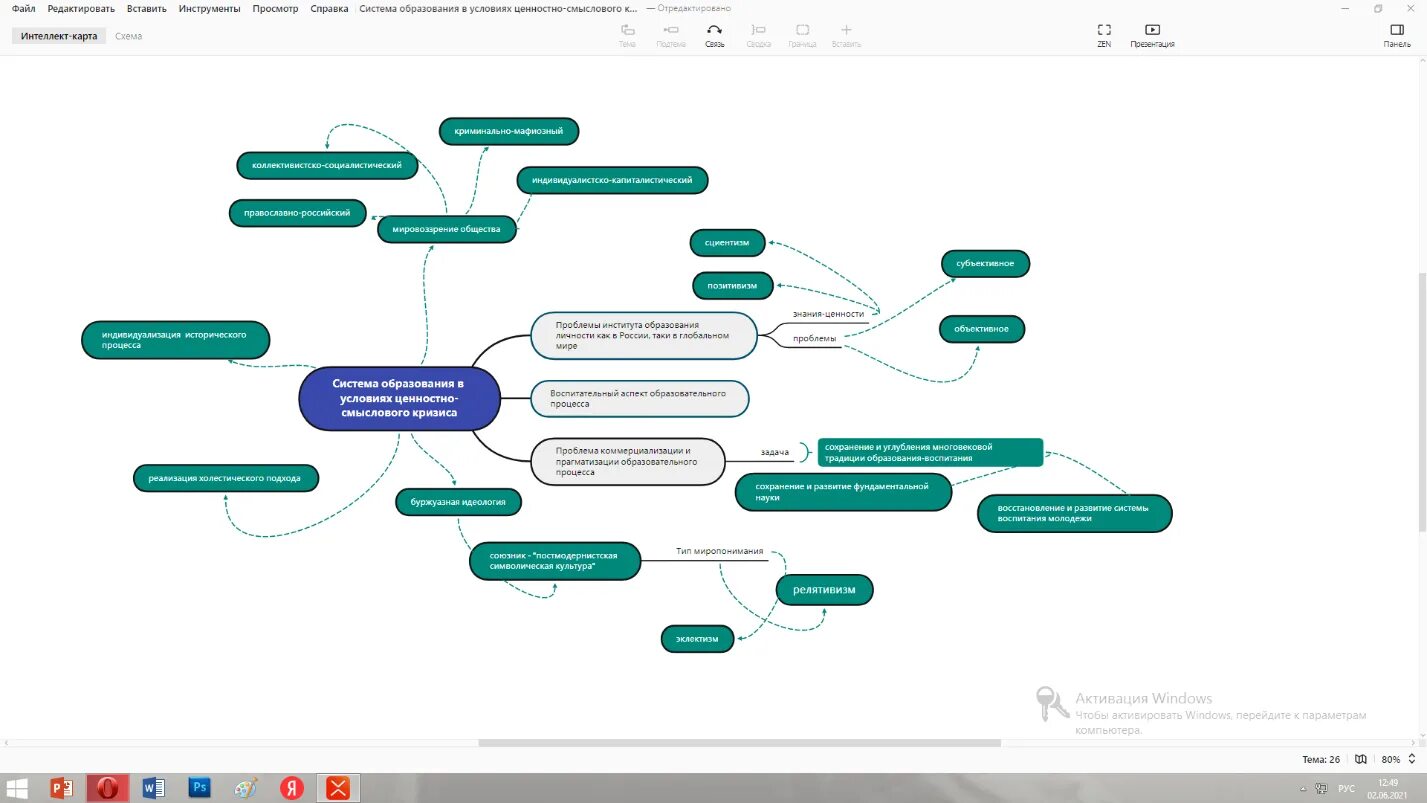1427x803 pixels.
Task: Select the Воспитательный аспект topic
Action: click(x=639, y=398)
